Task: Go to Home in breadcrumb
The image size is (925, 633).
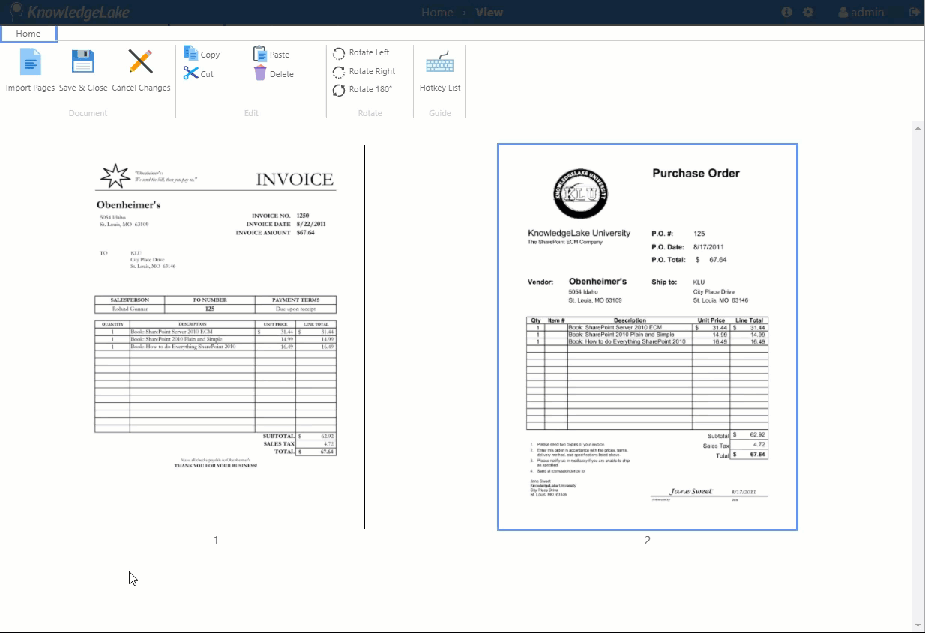Action: [x=437, y=12]
